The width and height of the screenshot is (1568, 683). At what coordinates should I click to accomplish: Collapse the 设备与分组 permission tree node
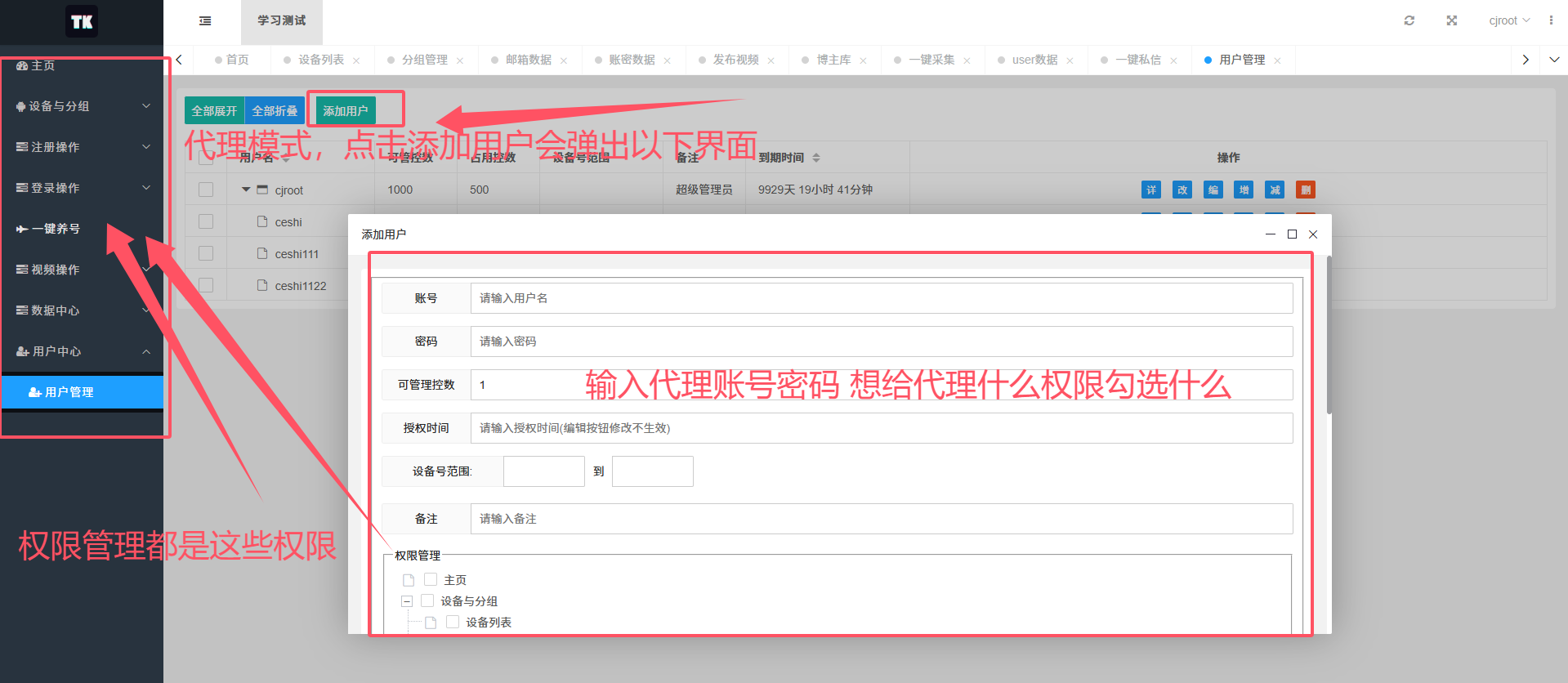point(407,601)
